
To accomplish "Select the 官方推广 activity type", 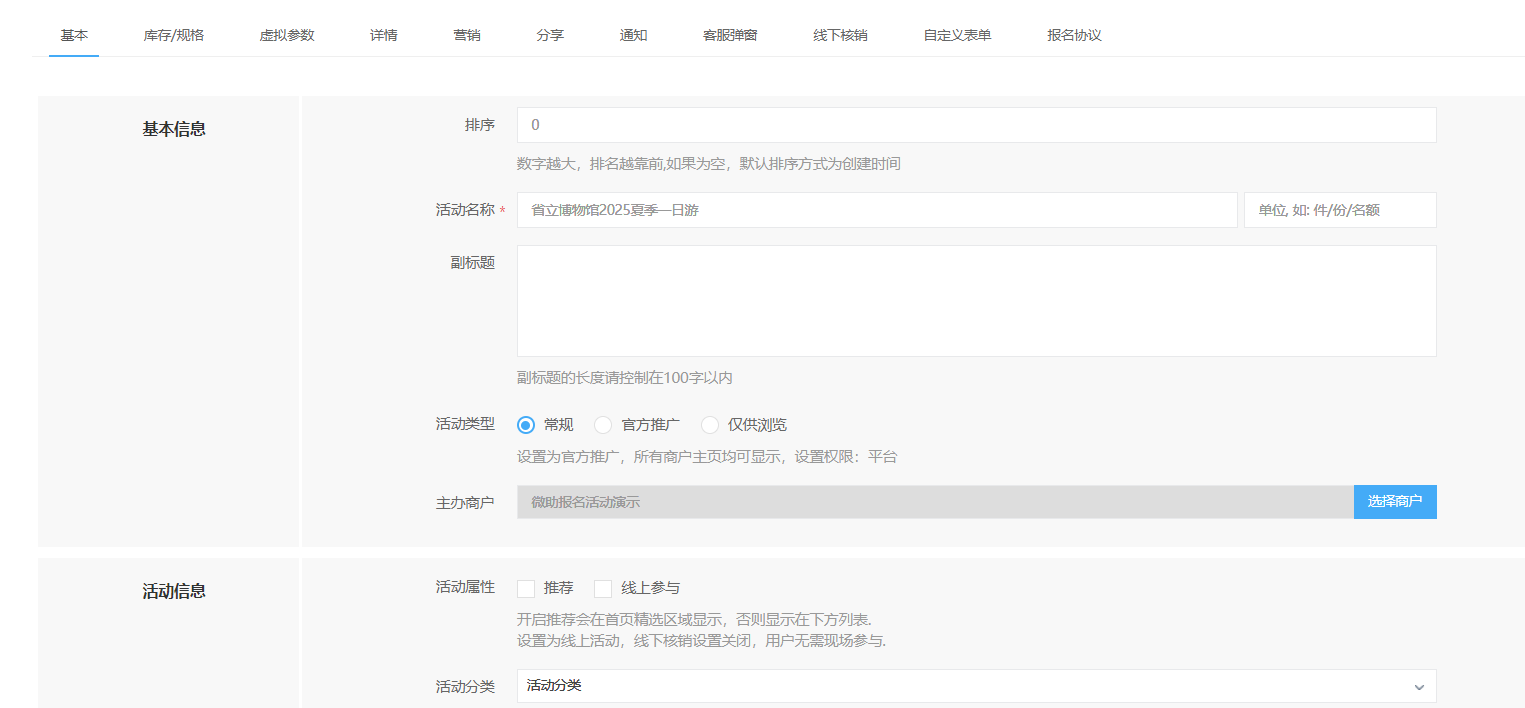I will point(603,424).
